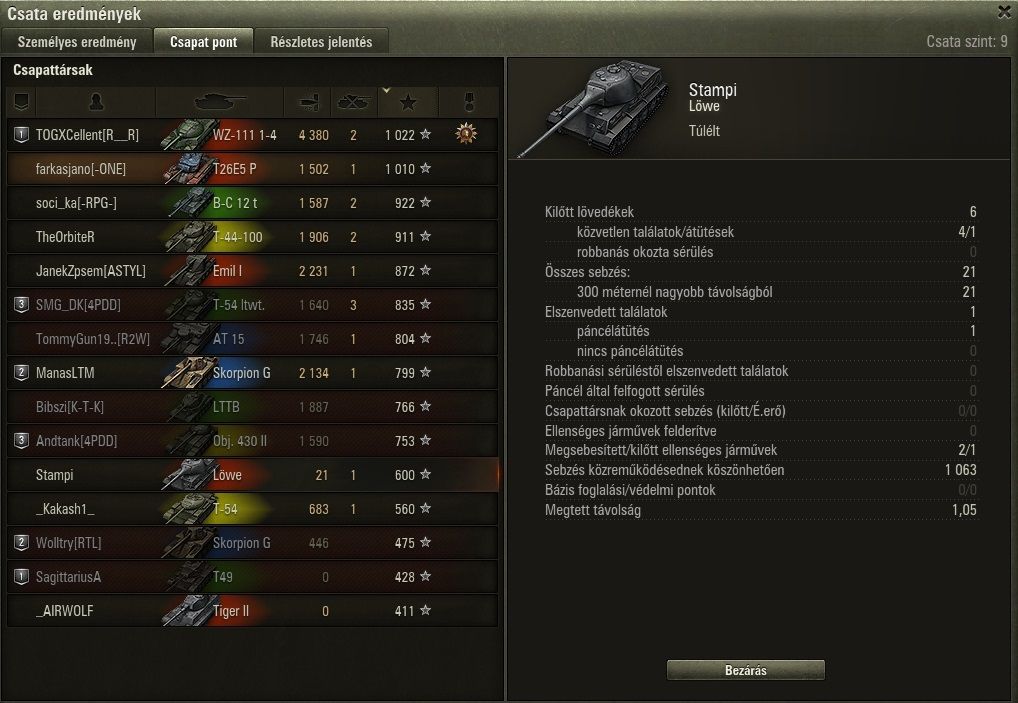This screenshot has height=703, width=1018.
Task: Sort by vehicle tank header icon
Action: click(x=220, y=102)
